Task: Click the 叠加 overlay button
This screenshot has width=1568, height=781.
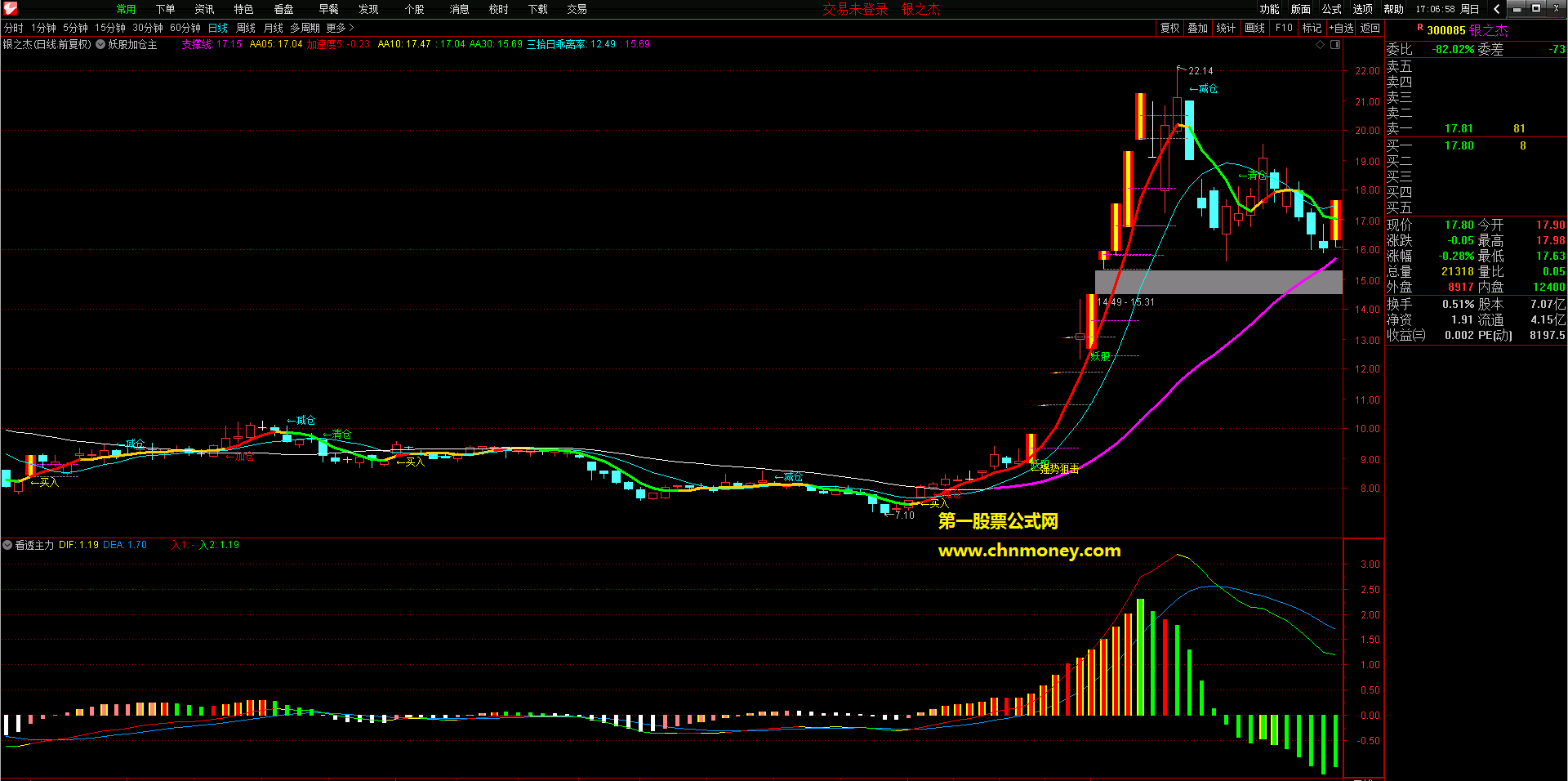Action: coord(1197,28)
